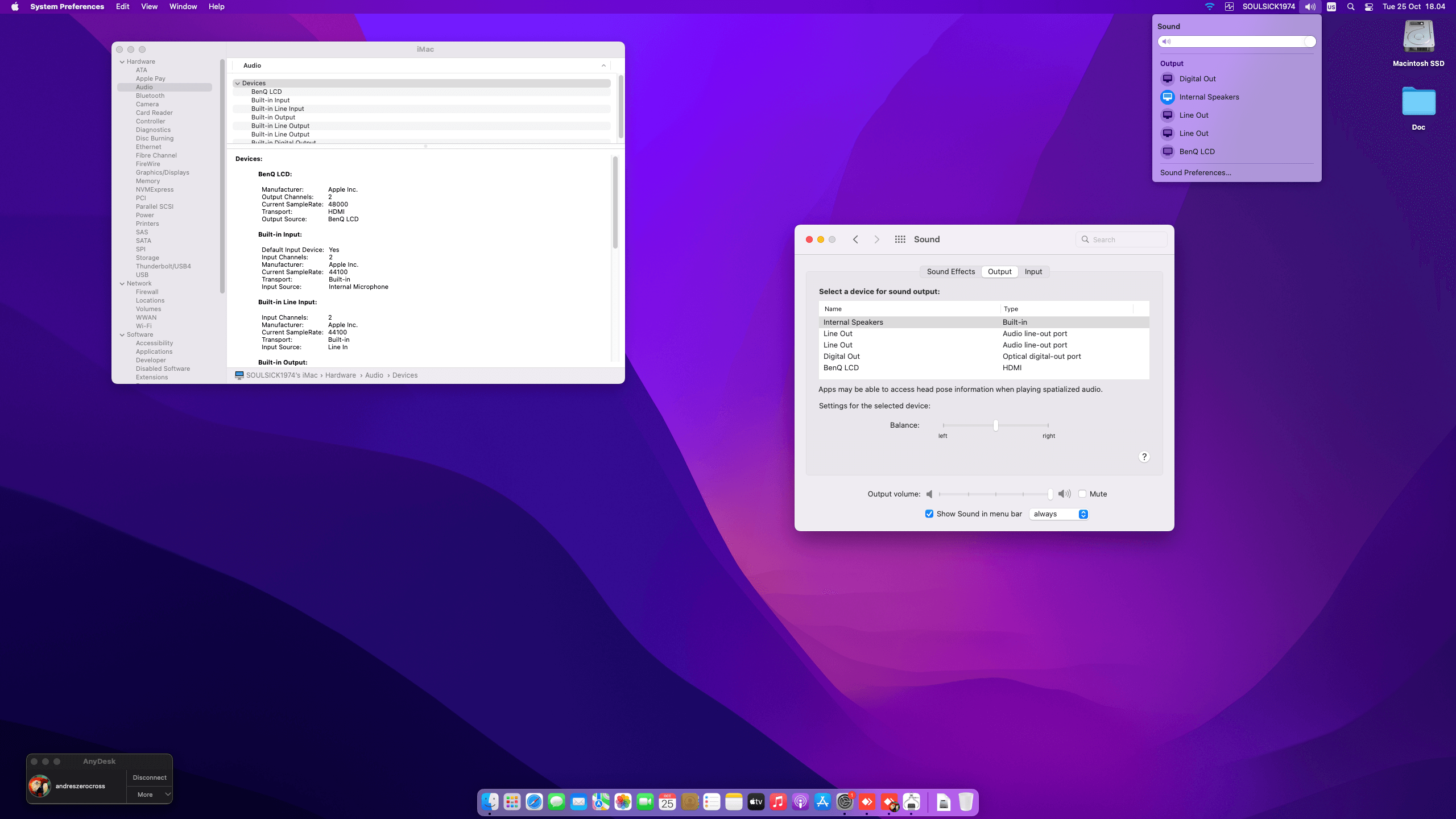Open Trash in the Dock
1456x819 pixels.
tap(966, 802)
